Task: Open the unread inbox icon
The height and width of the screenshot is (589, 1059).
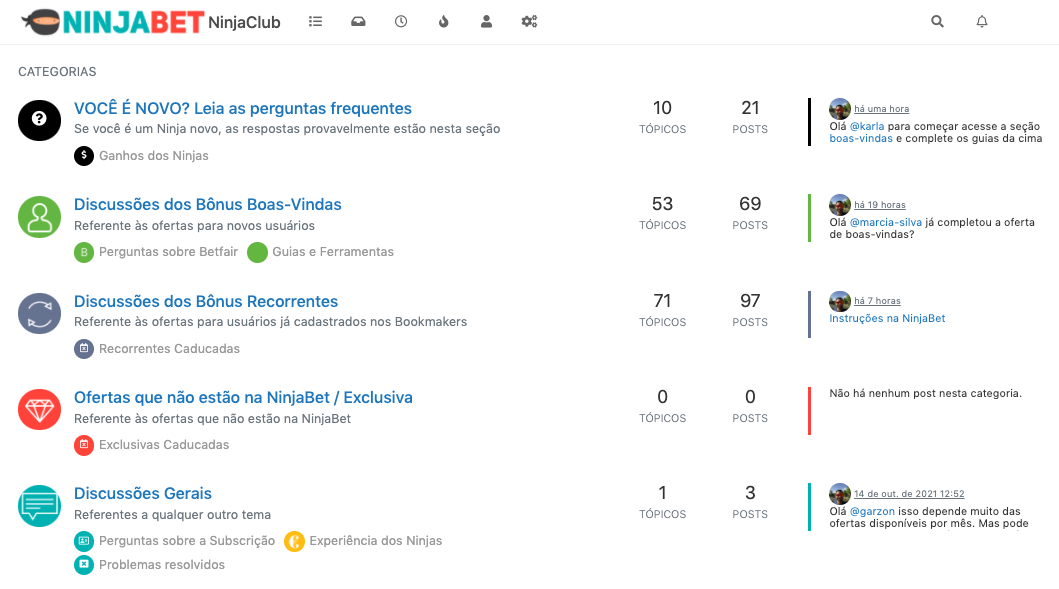Action: point(358,21)
